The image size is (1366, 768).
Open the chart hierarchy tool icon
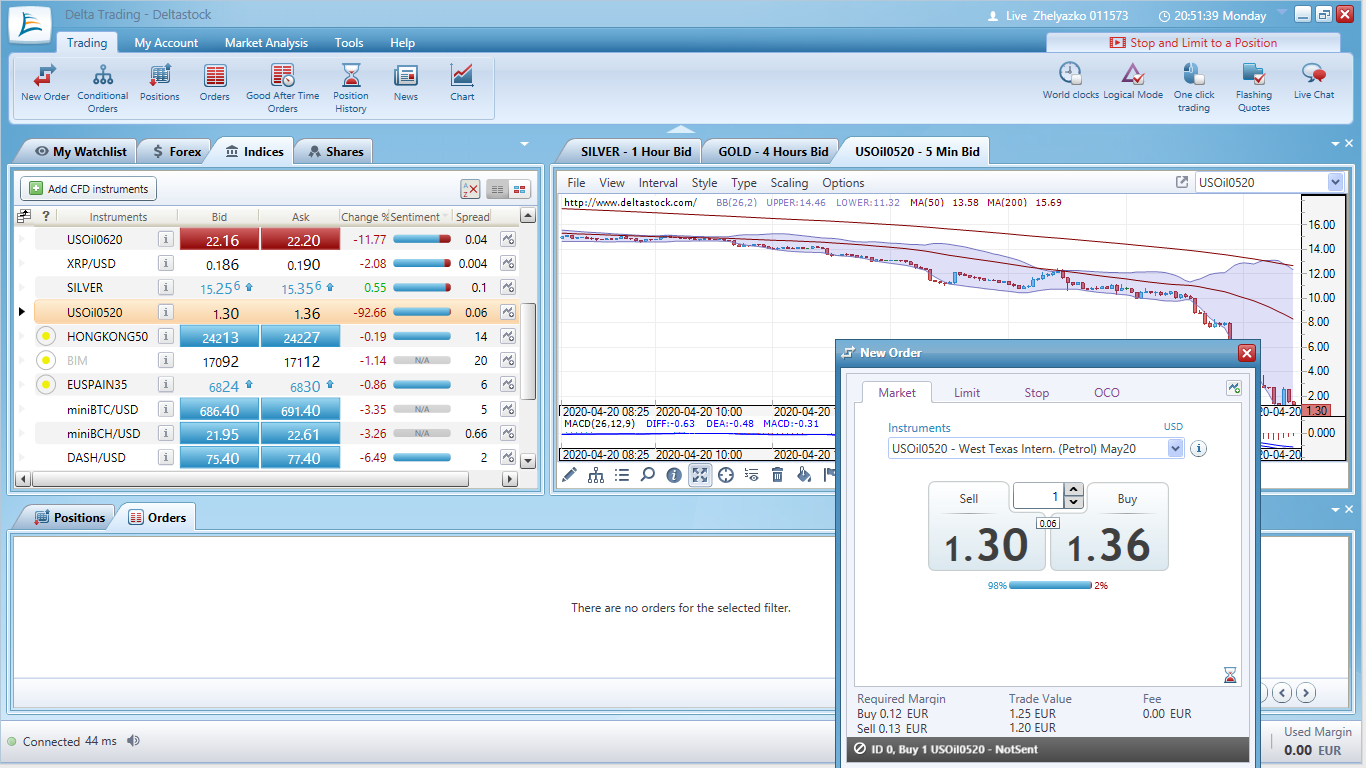click(595, 475)
